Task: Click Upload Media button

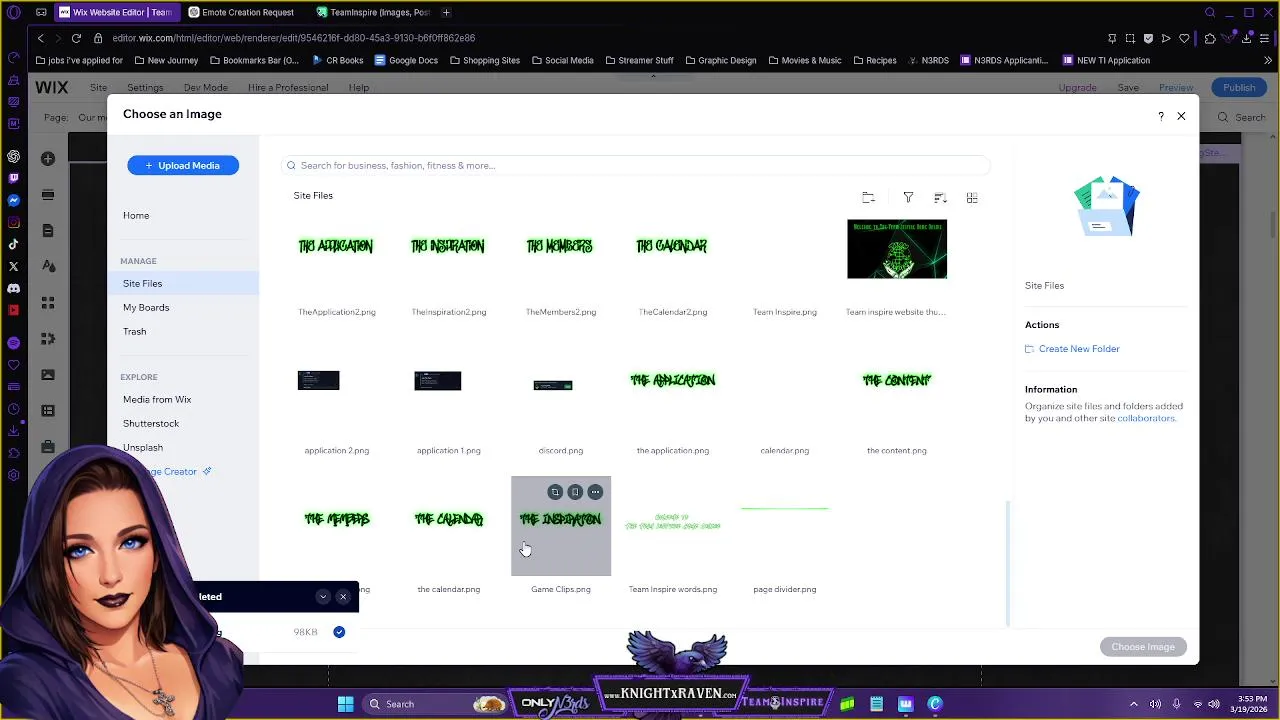Action: pos(183,165)
